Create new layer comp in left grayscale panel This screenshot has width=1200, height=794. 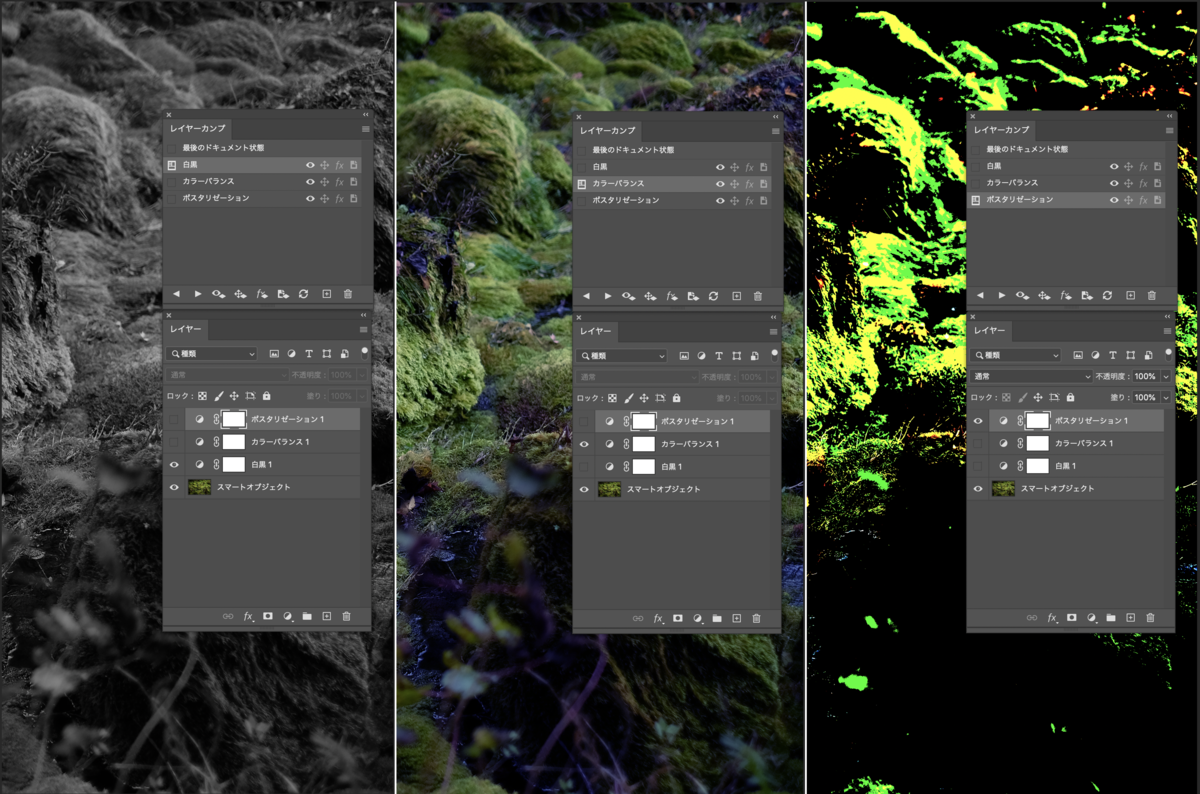tap(326, 294)
